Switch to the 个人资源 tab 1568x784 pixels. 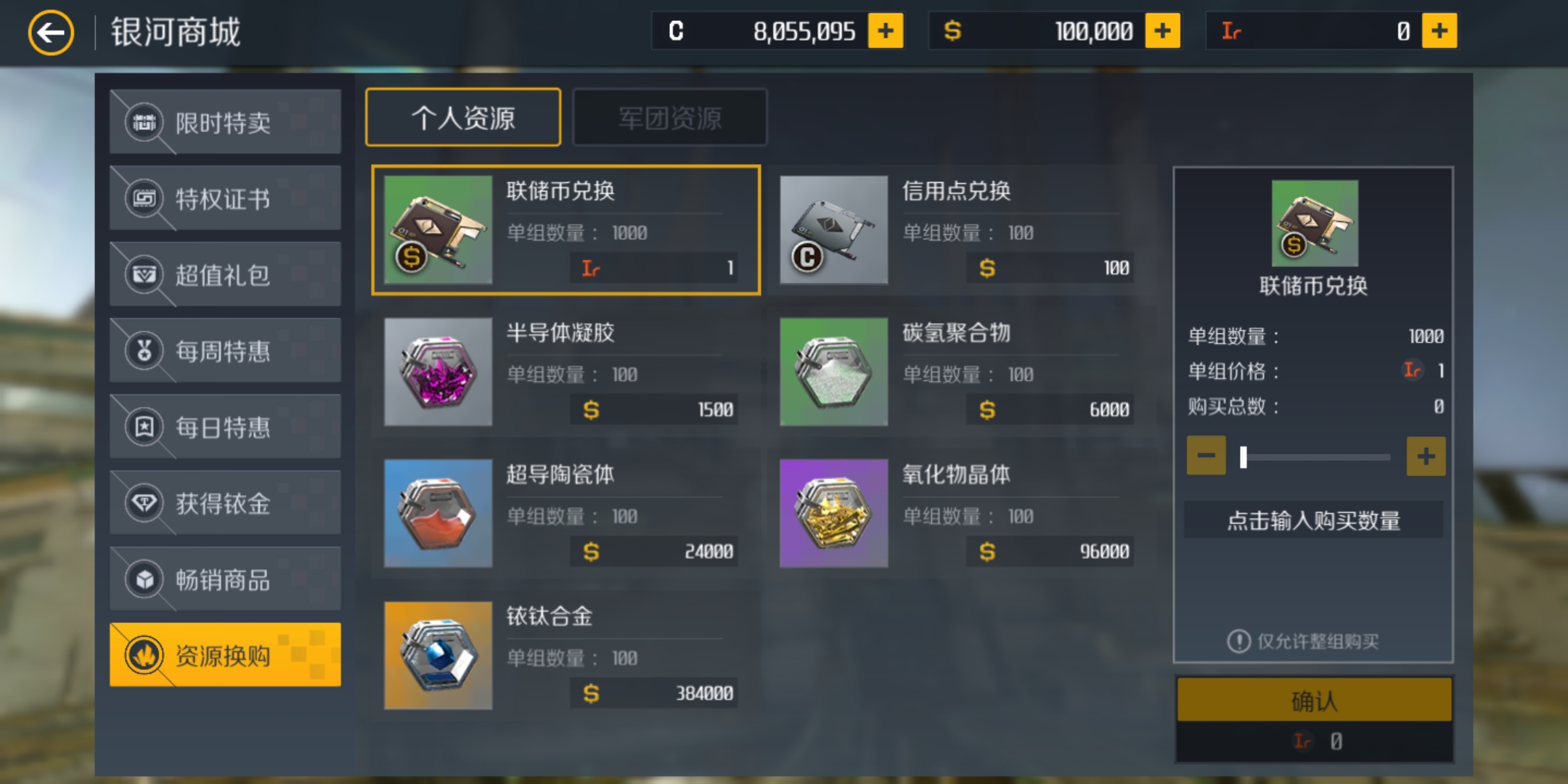click(x=463, y=118)
